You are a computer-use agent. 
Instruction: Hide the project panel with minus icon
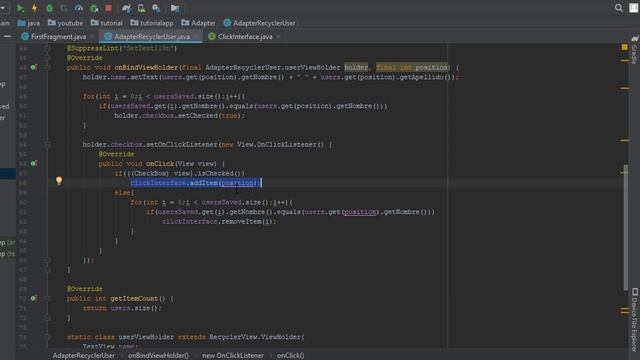point(7,36)
